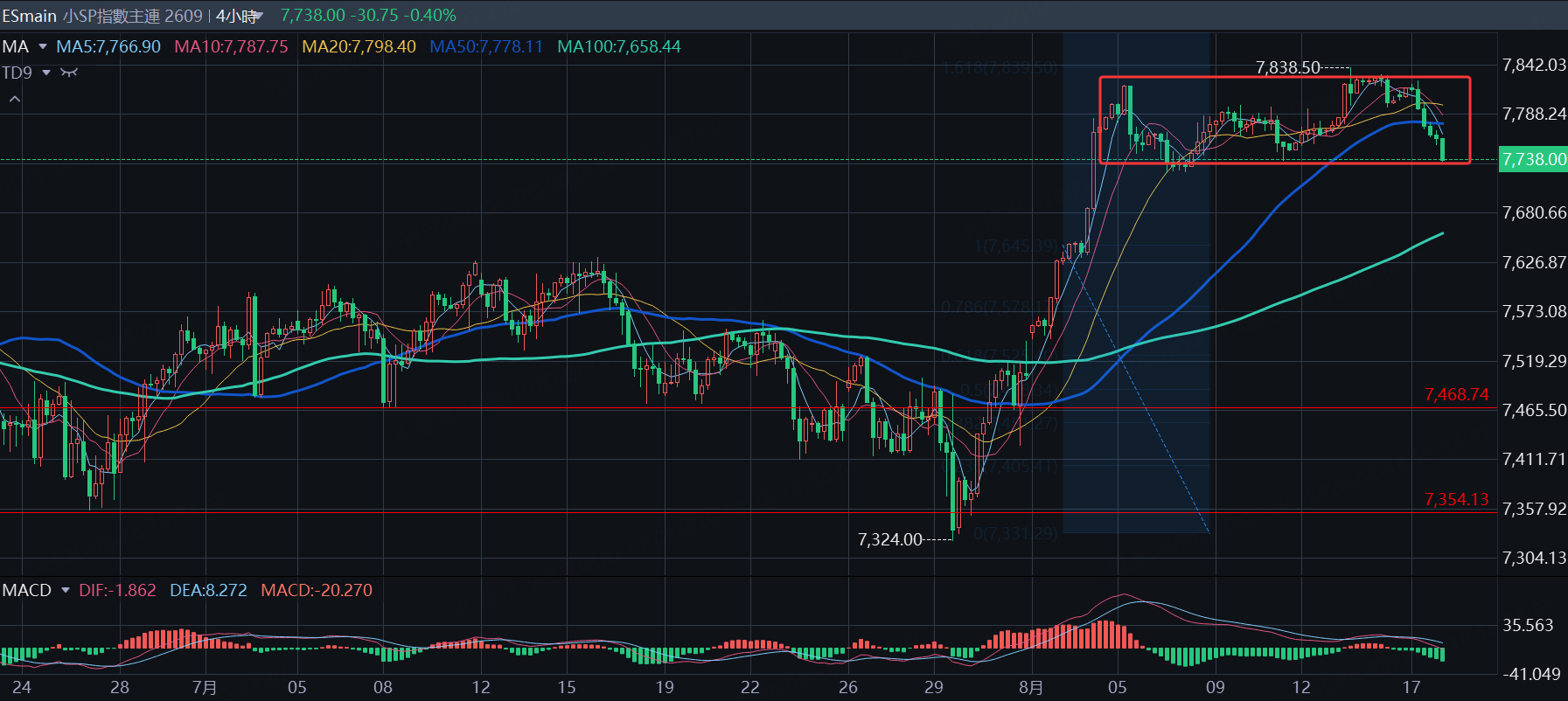Image resolution: width=1568 pixels, height=701 pixels.
Task: Click the MACD indicator name label
Action: 27,591
